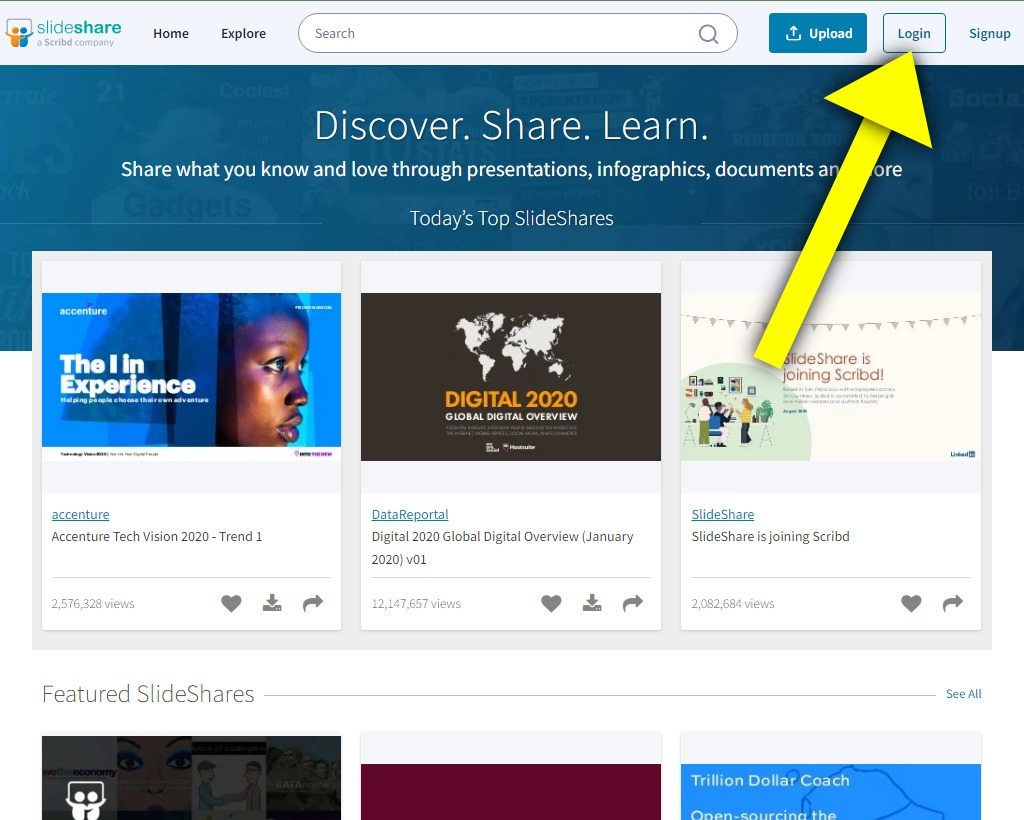Like the Accenture Tech Vision slideshow
The height and width of the screenshot is (820, 1024).
[231, 603]
